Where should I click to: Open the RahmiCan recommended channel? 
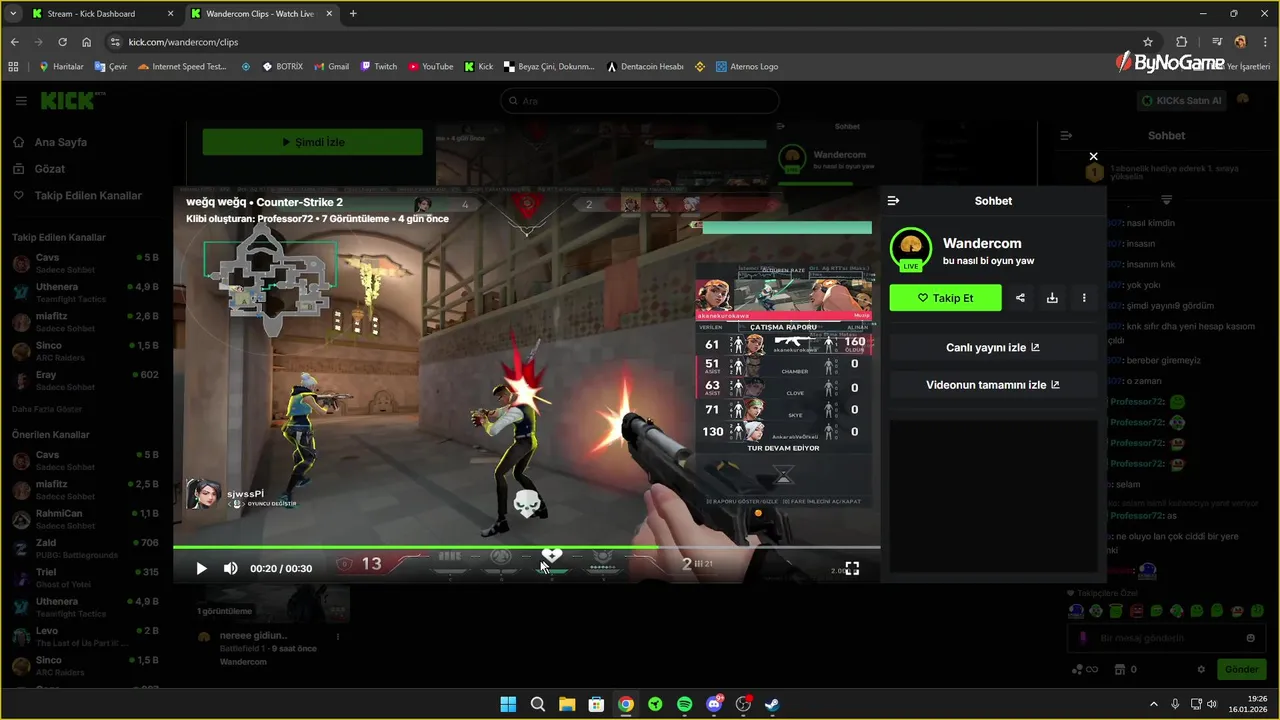point(85,519)
